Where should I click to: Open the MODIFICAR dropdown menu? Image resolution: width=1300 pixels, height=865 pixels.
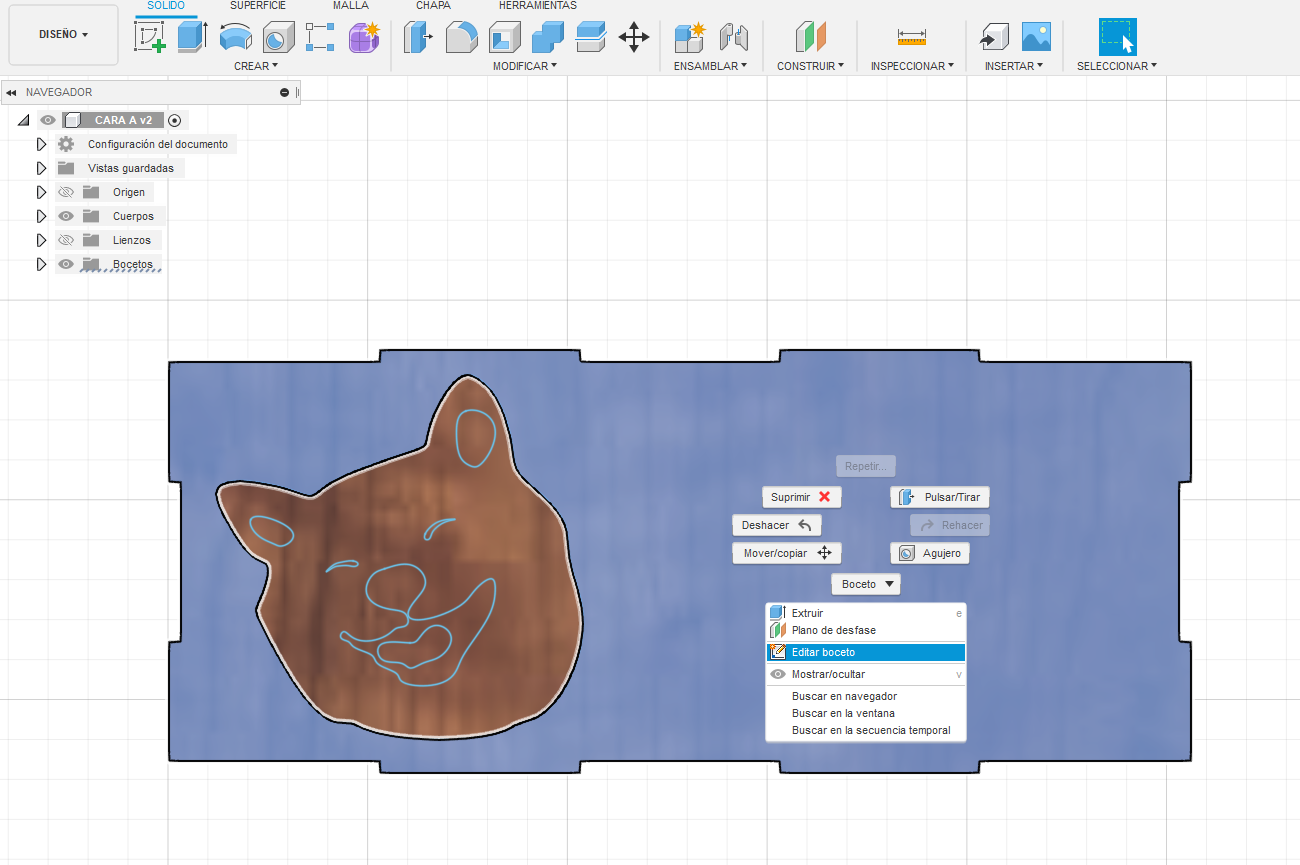[x=525, y=66]
